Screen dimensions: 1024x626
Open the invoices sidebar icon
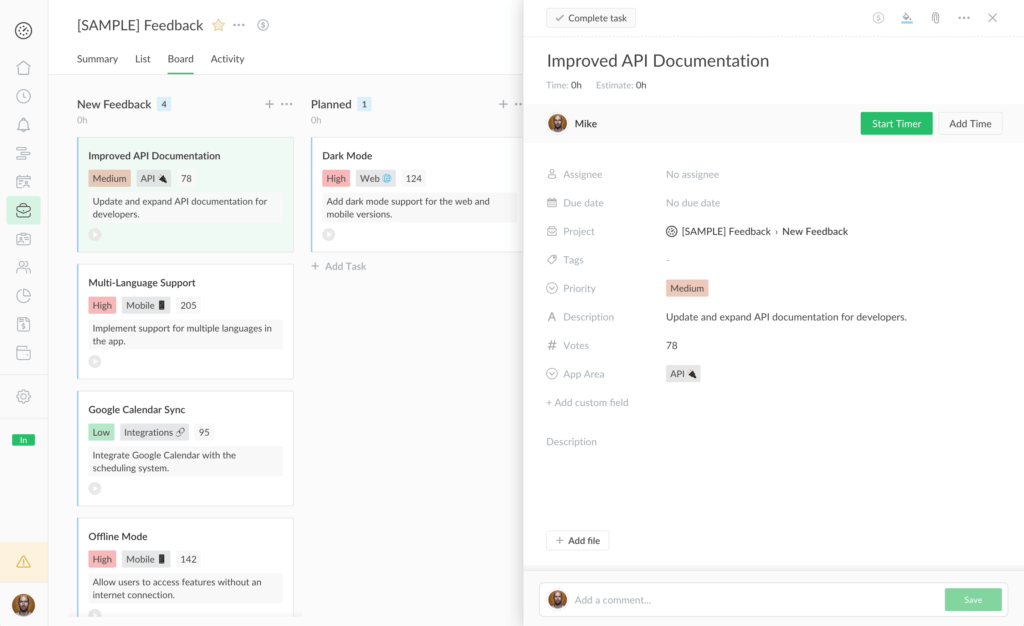click(x=24, y=324)
